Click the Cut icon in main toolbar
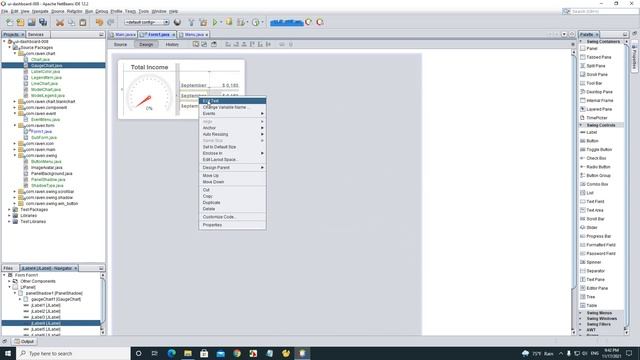 pos(60,22)
